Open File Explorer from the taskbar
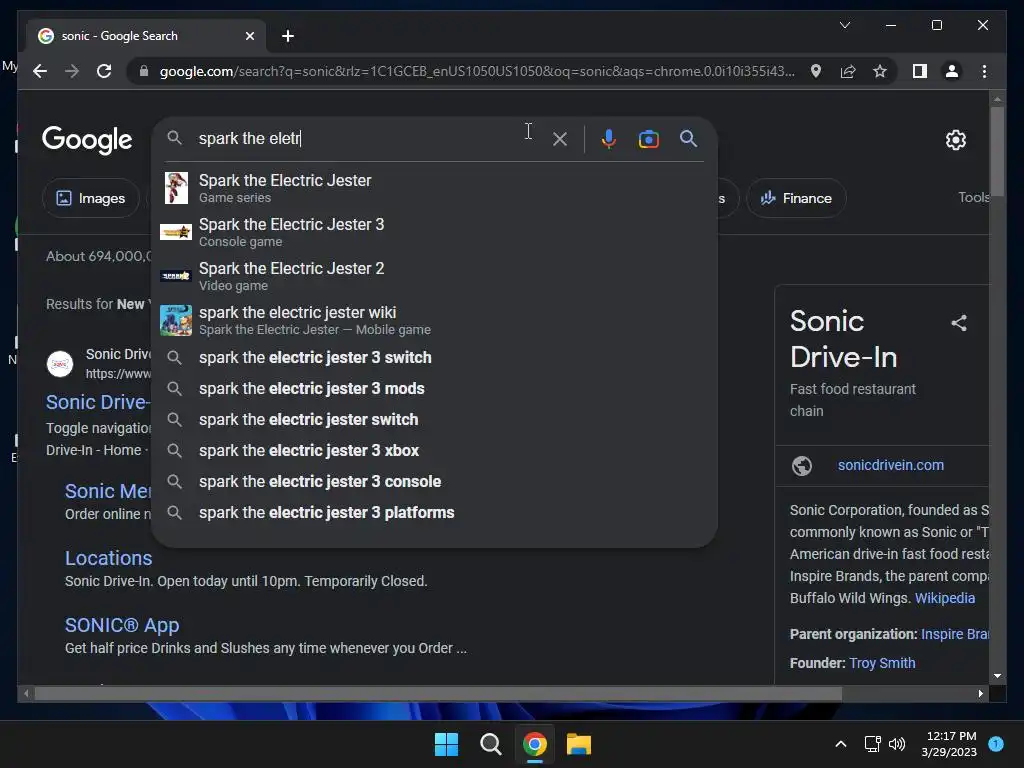 coord(579,744)
